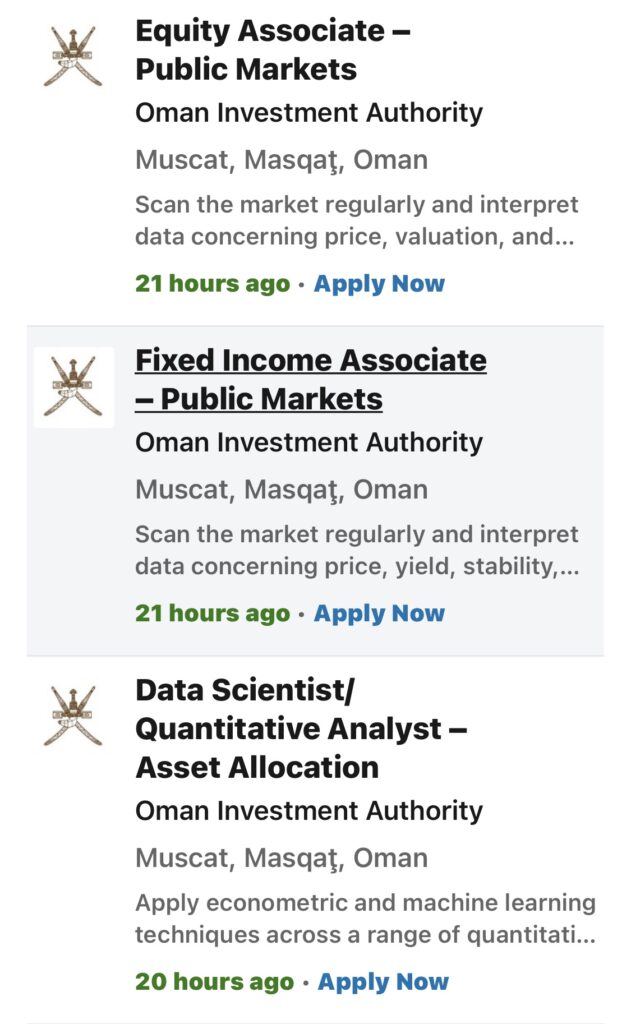Click the econometric and machine learning description
The width and height of the screenshot is (631, 1024).
tap(365, 919)
